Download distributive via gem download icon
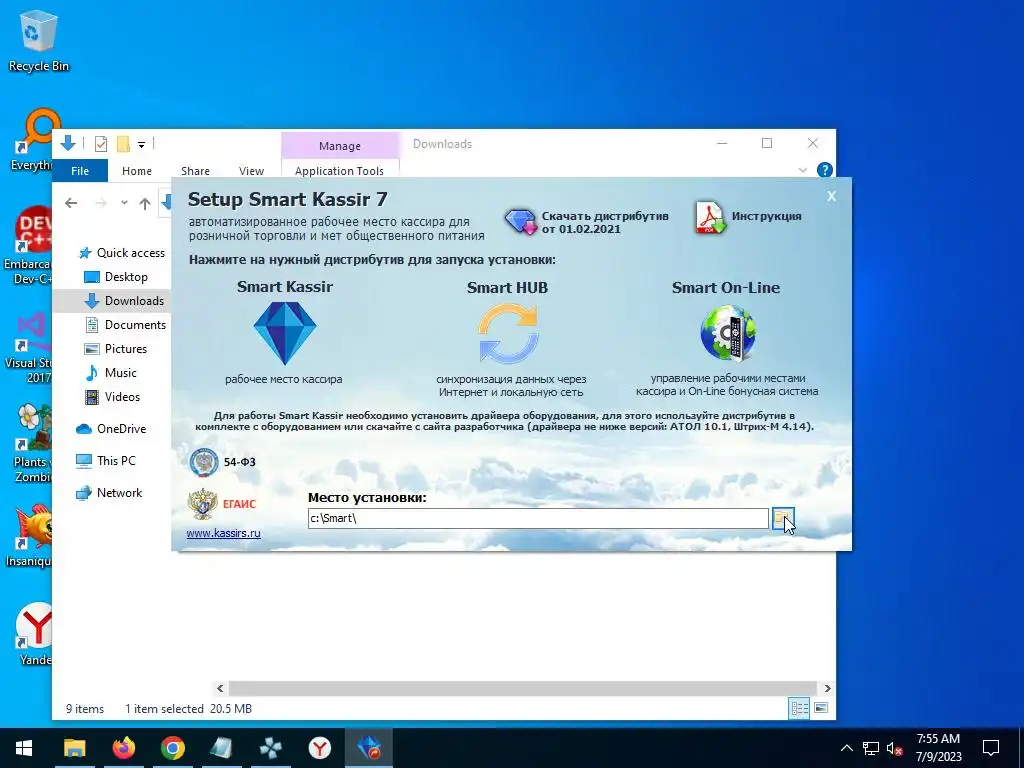1024x768 pixels. (x=520, y=221)
